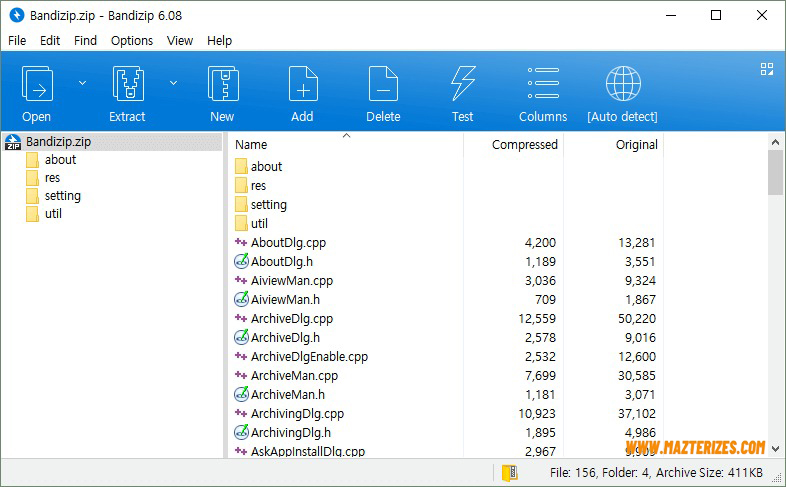Image resolution: width=786 pixels, height=487 pixels.
Task: Click the ArchivingDlg.h header file icon
Action: pyautogui.click(x=241, y=432)
